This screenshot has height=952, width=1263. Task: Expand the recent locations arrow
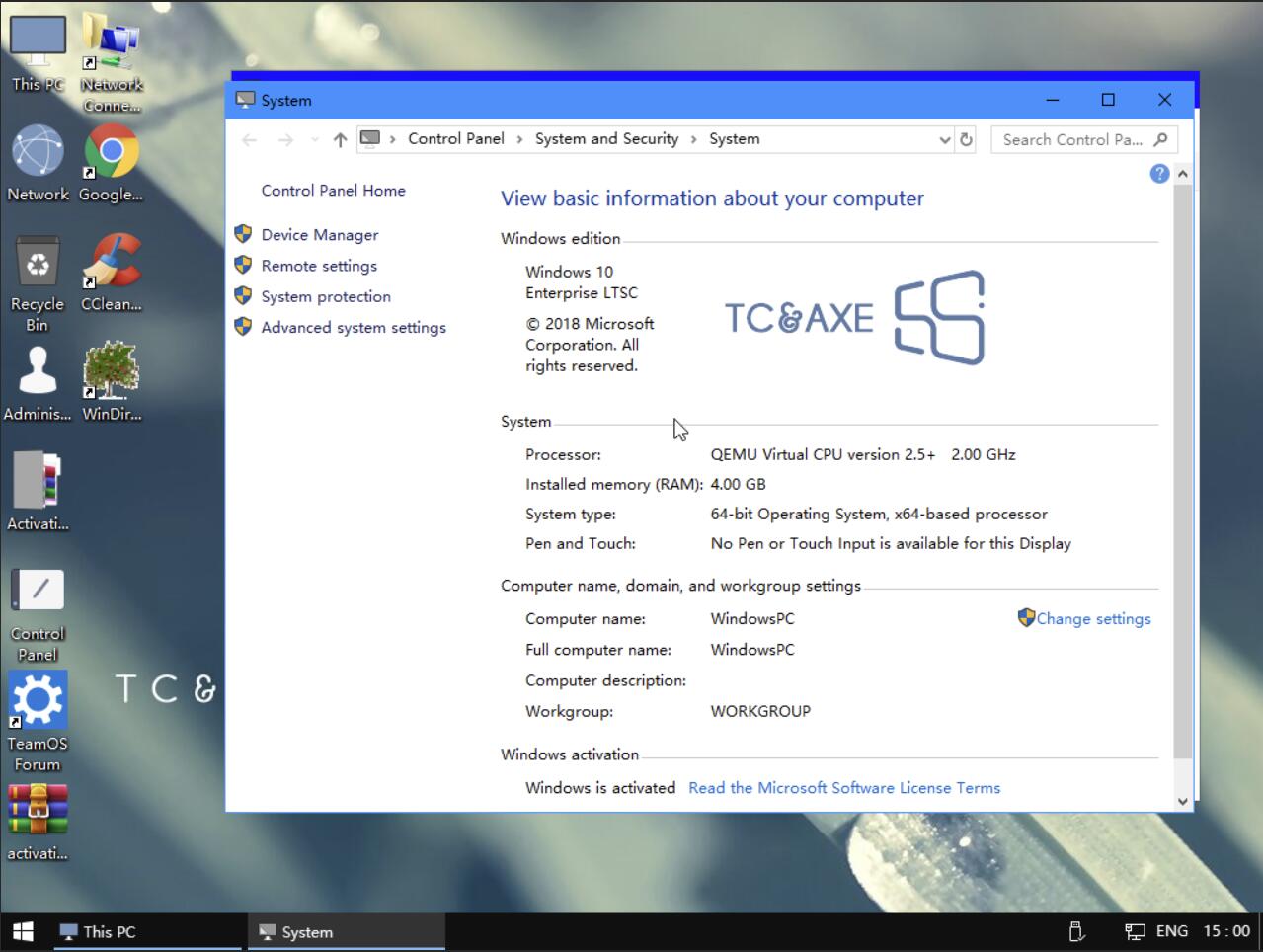[x=315, y=139]
